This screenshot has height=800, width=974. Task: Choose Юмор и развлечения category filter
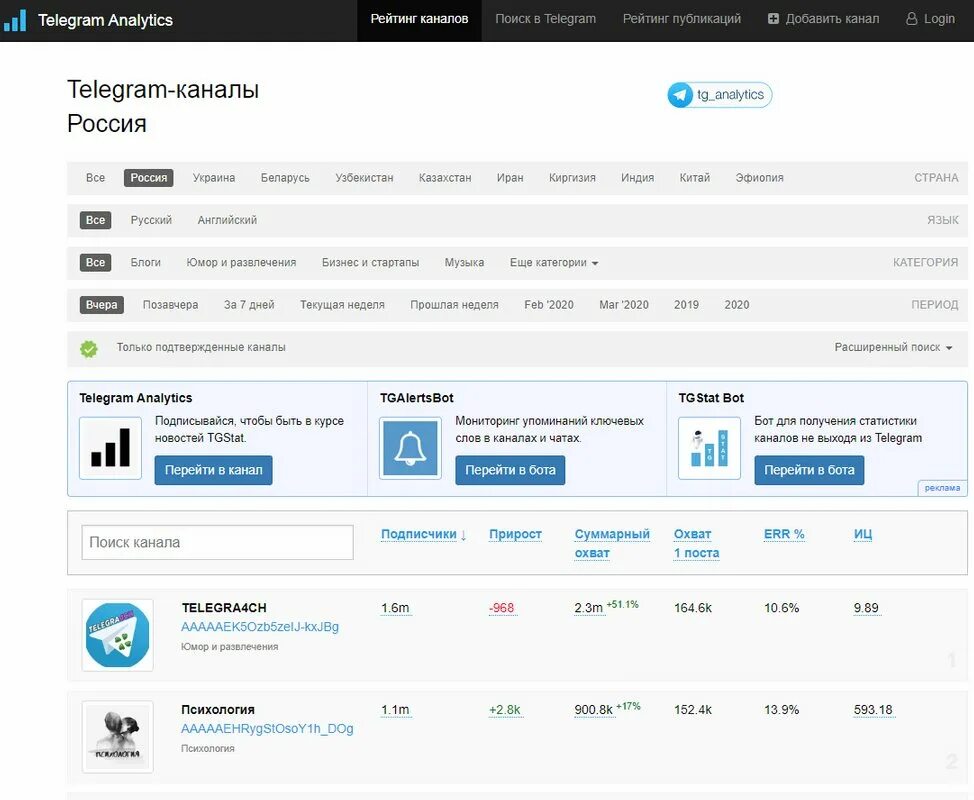click(x=241, y=262)
